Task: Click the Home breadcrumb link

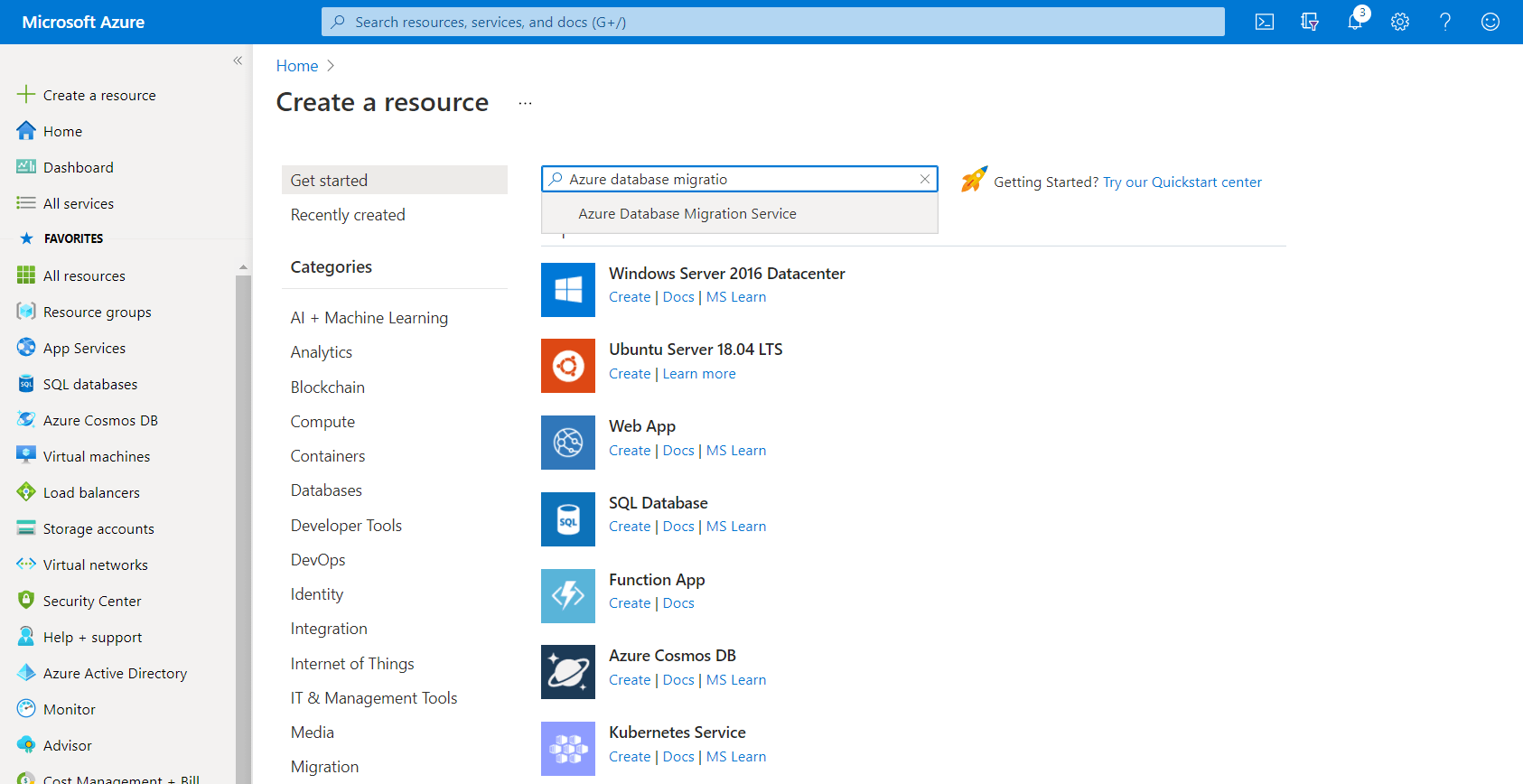Action: click(x=297, y=66)
